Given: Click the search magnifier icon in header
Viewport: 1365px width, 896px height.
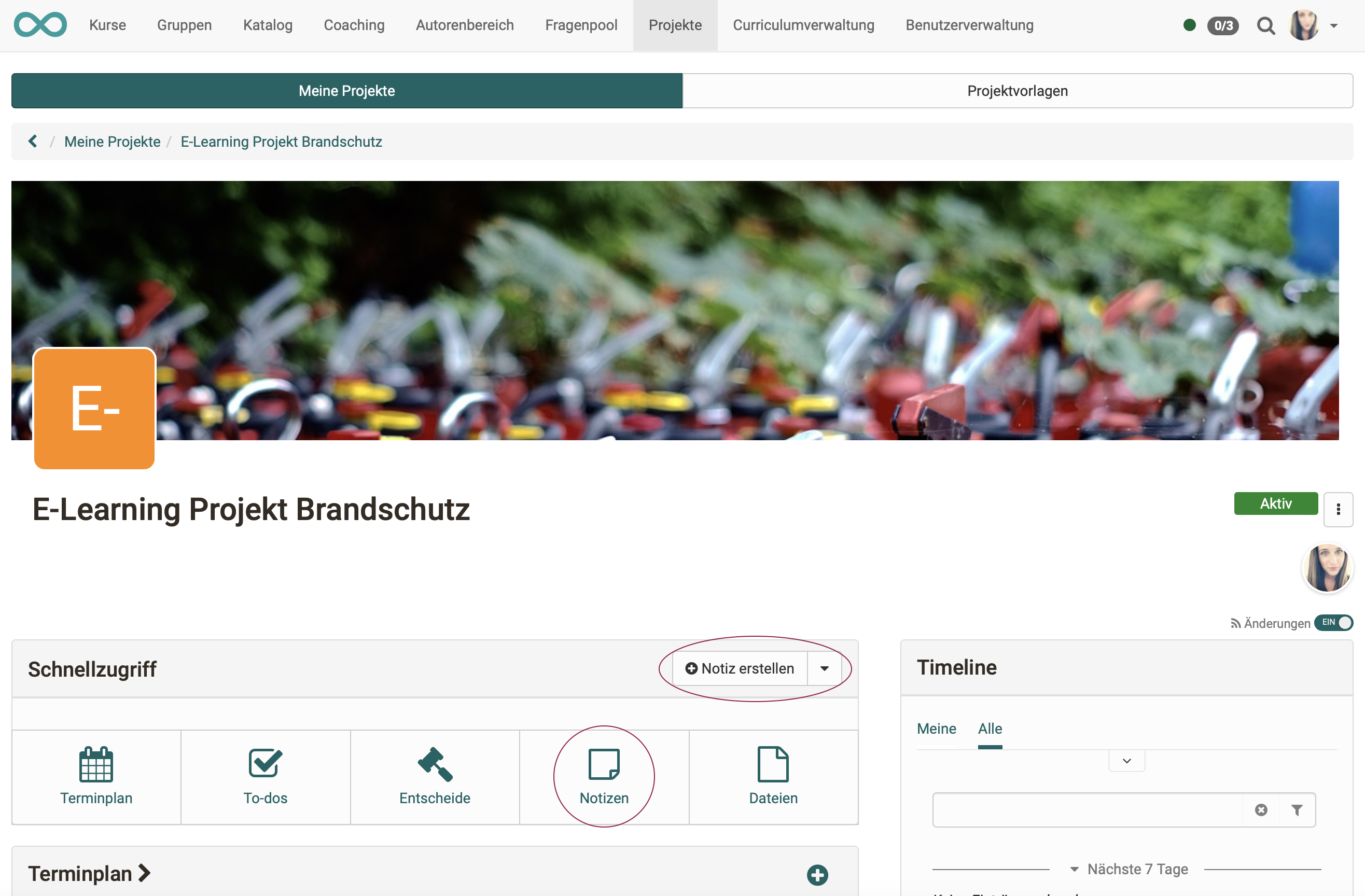Looking at the screenshot, I should [x=1265, y=26].
